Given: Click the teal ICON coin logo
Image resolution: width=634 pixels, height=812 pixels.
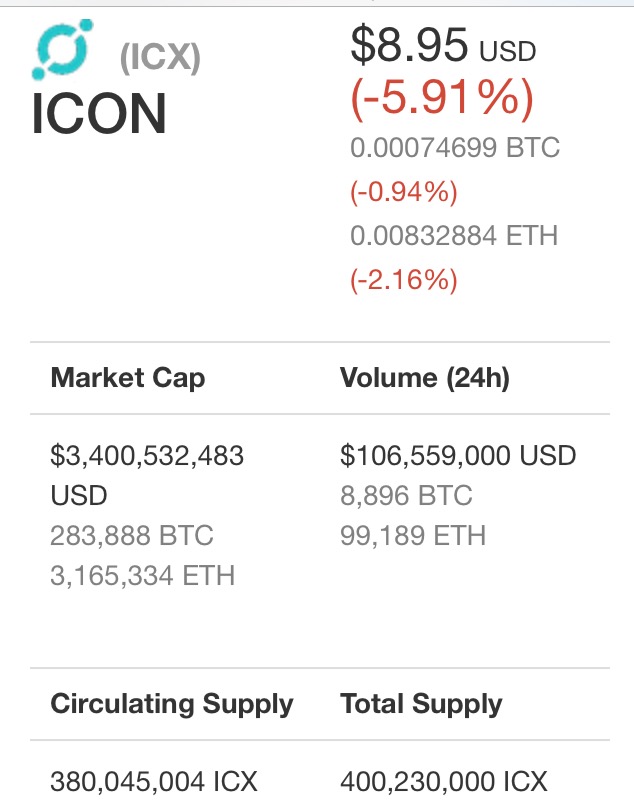Looking at the screenshot, I should pyautogui.click(x=63, y=49).
